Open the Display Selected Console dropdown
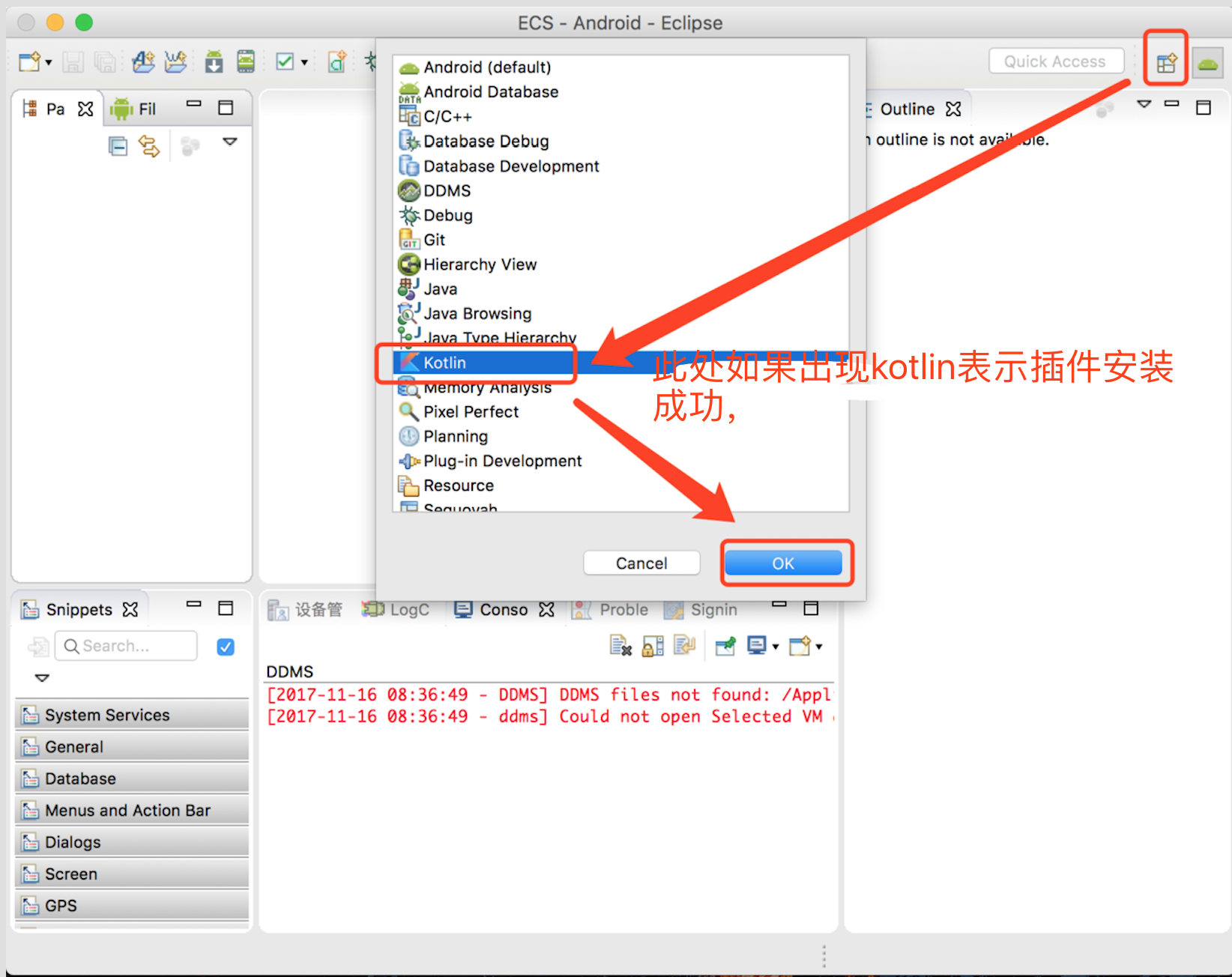The width and height of the screenshot is (1232, 977). click(776, 647)
